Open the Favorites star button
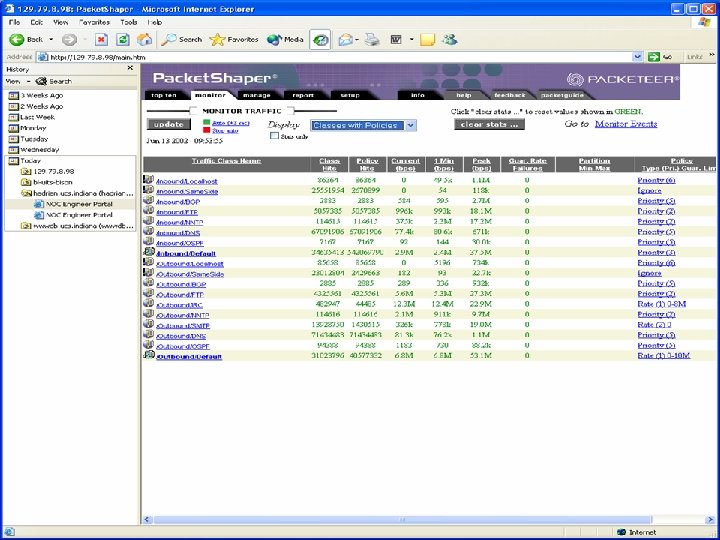The image size is (720, 540). (234, 40)
